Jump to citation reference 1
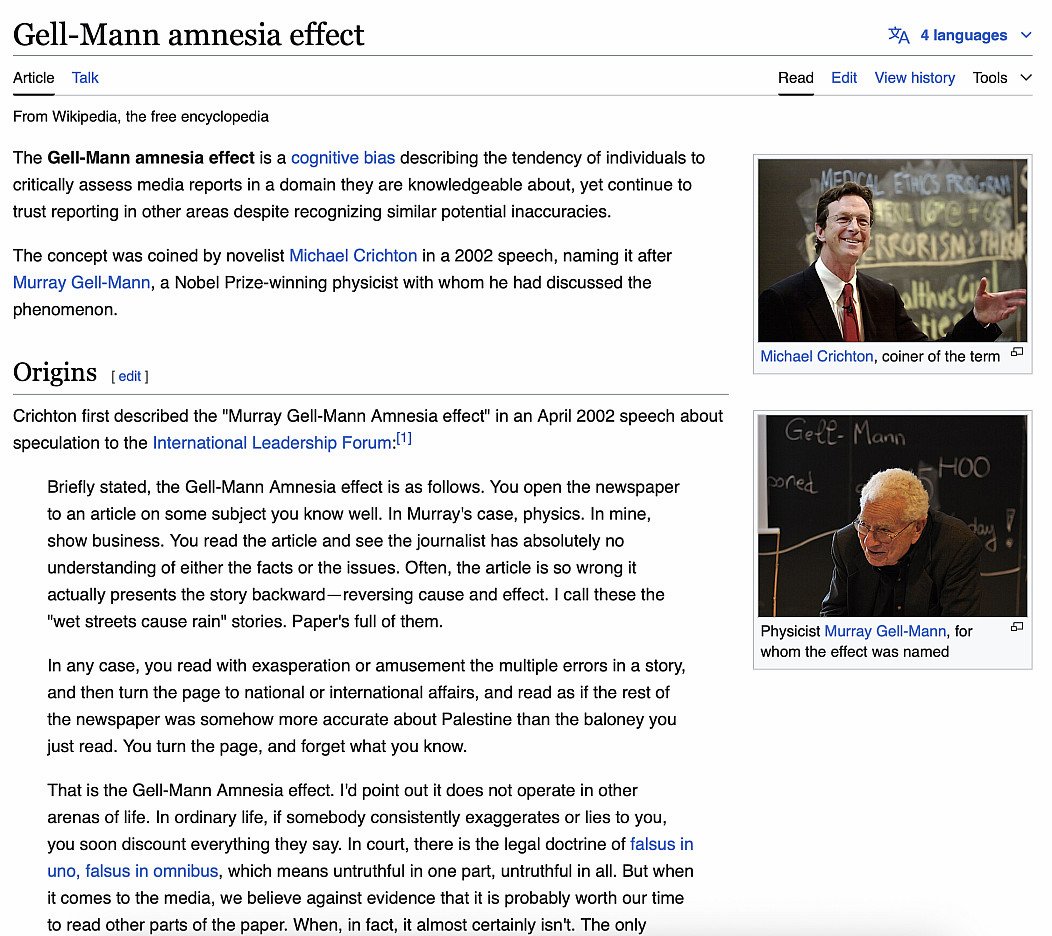 (404, 439)
